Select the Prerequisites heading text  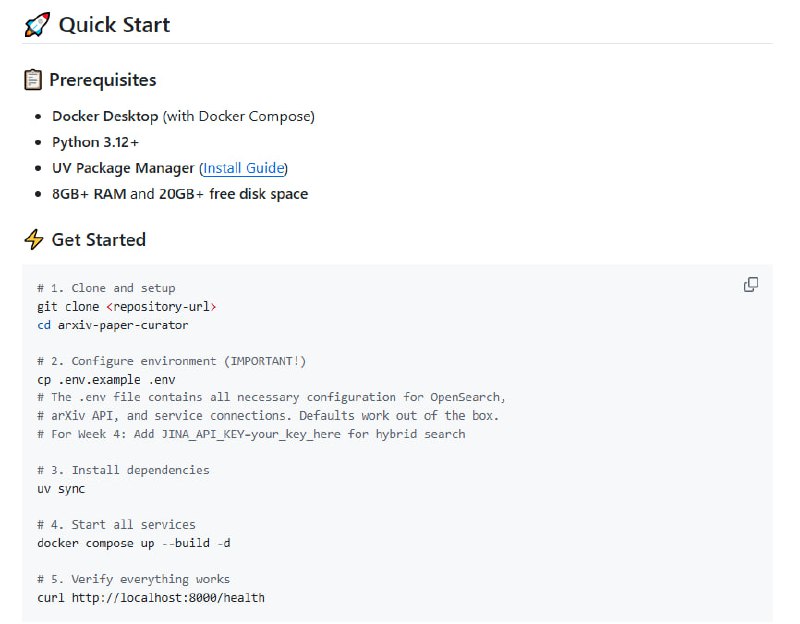coord(103,80)
